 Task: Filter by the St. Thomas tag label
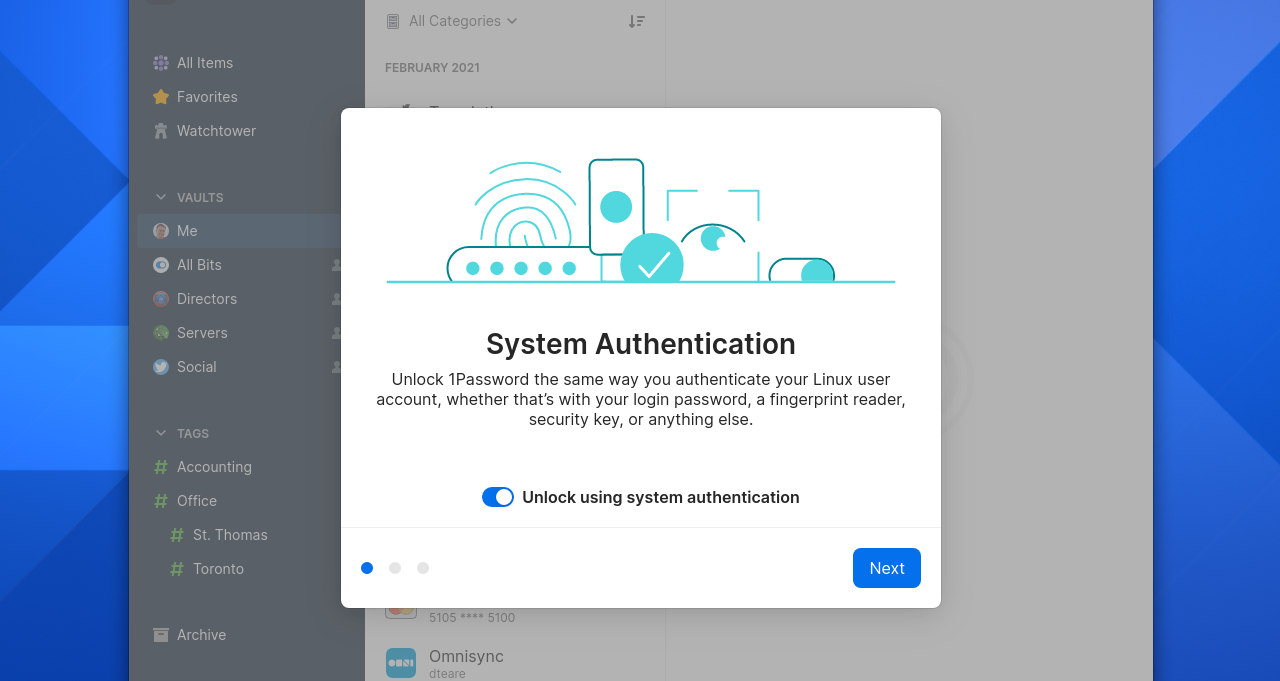click(230, 535)
